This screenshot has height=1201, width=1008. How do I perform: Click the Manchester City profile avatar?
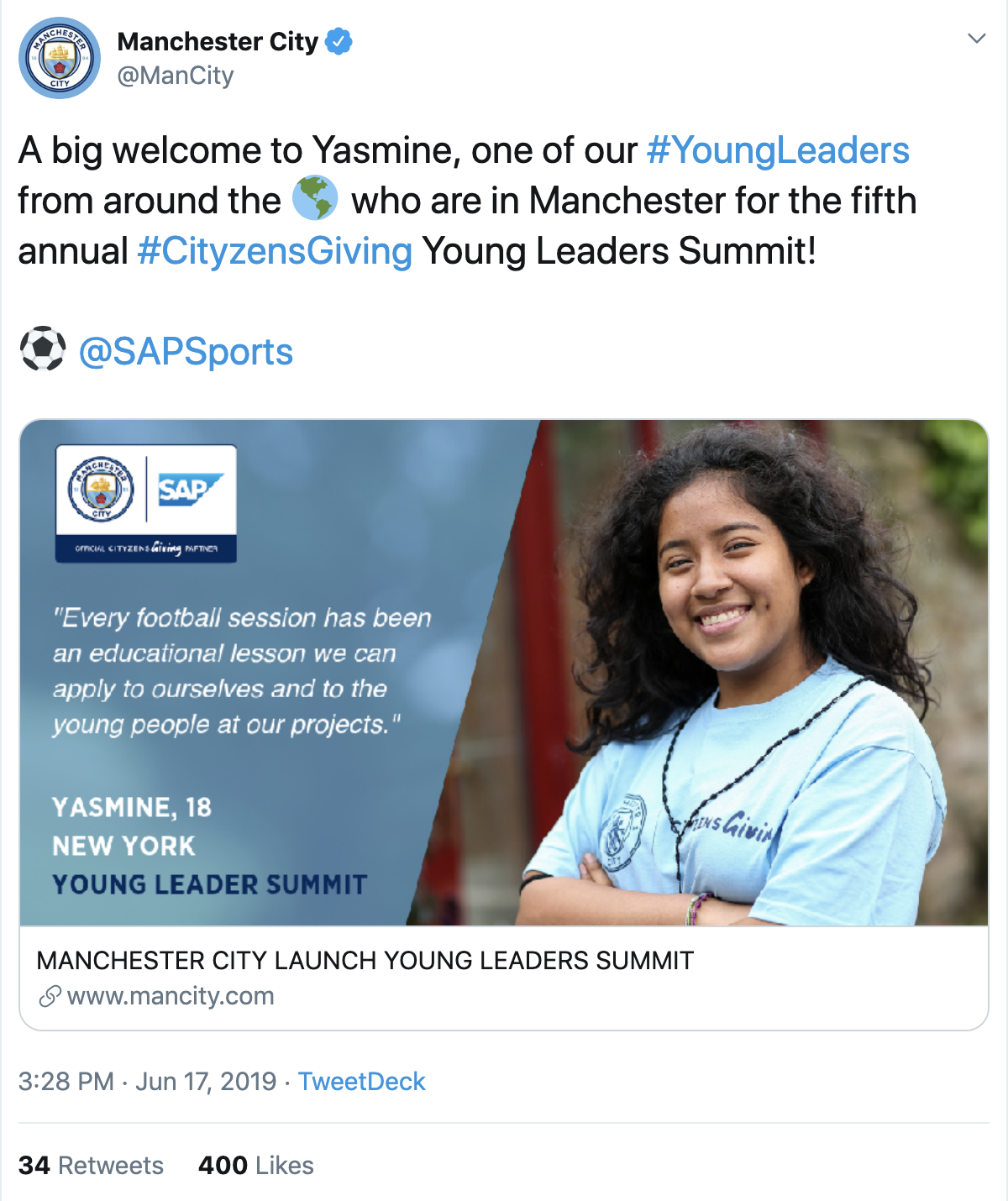(x=60, y=58)
